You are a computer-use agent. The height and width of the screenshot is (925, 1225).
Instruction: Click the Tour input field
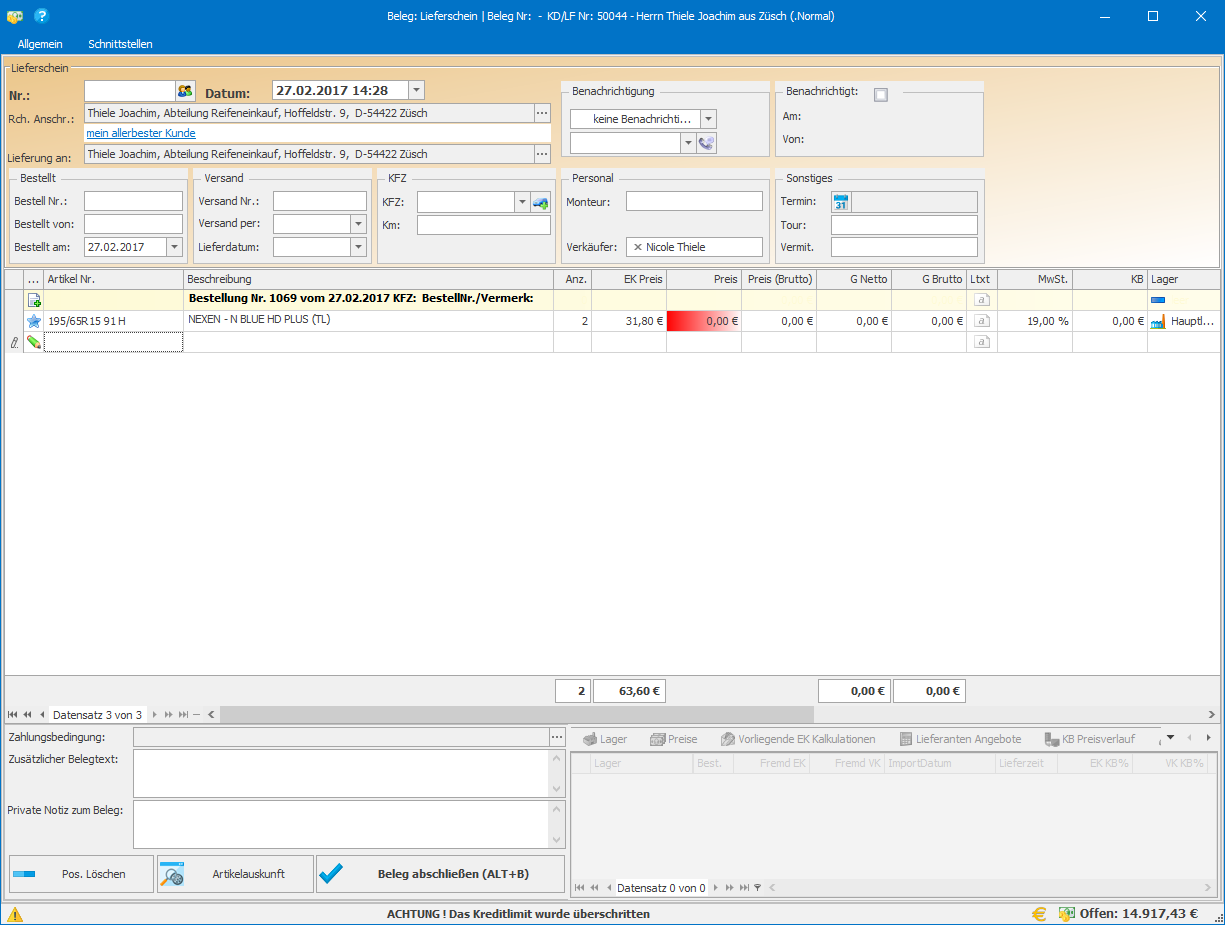coord(904,225)
